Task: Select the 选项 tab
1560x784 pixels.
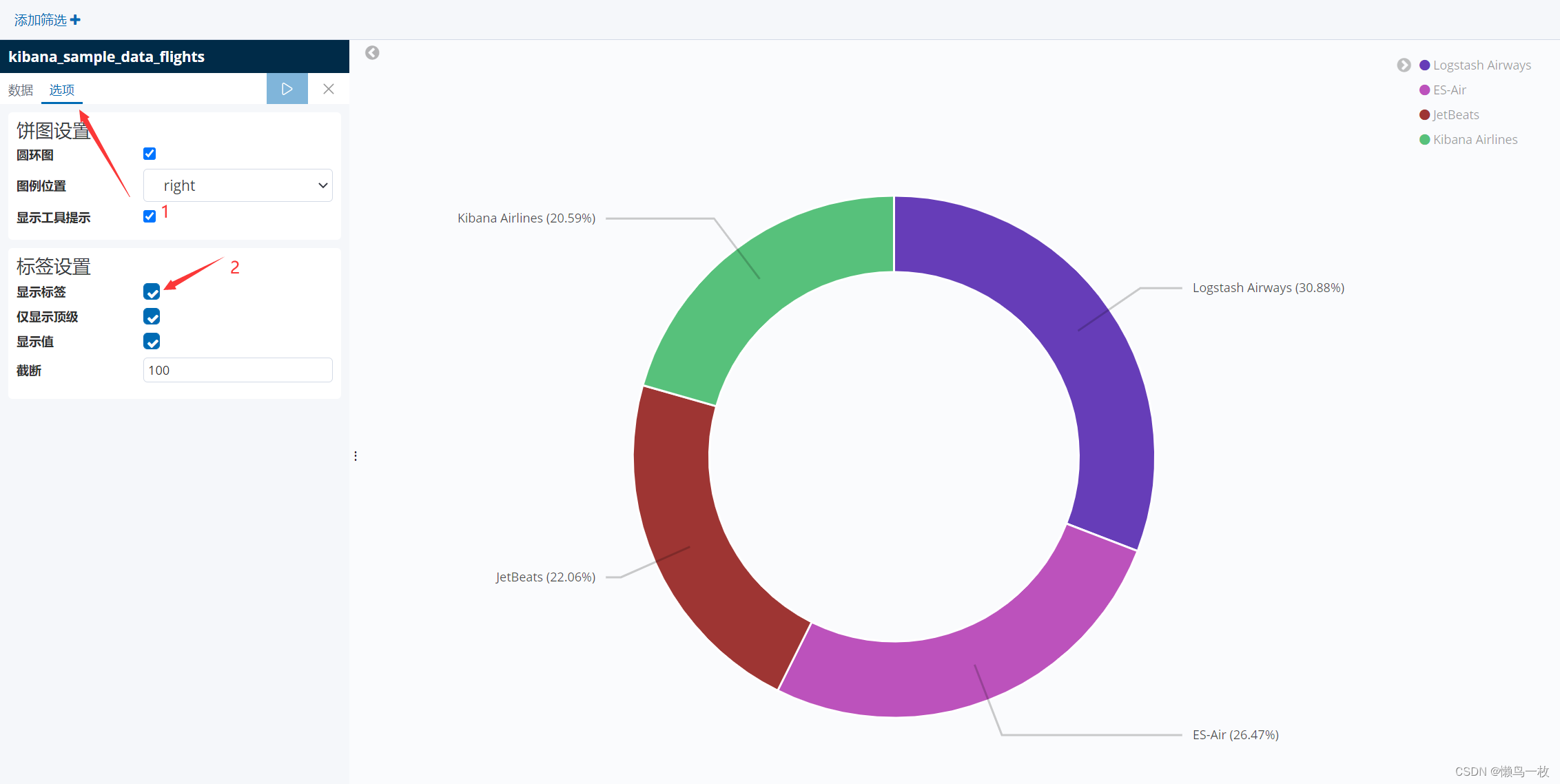Action: pos(61,90)
